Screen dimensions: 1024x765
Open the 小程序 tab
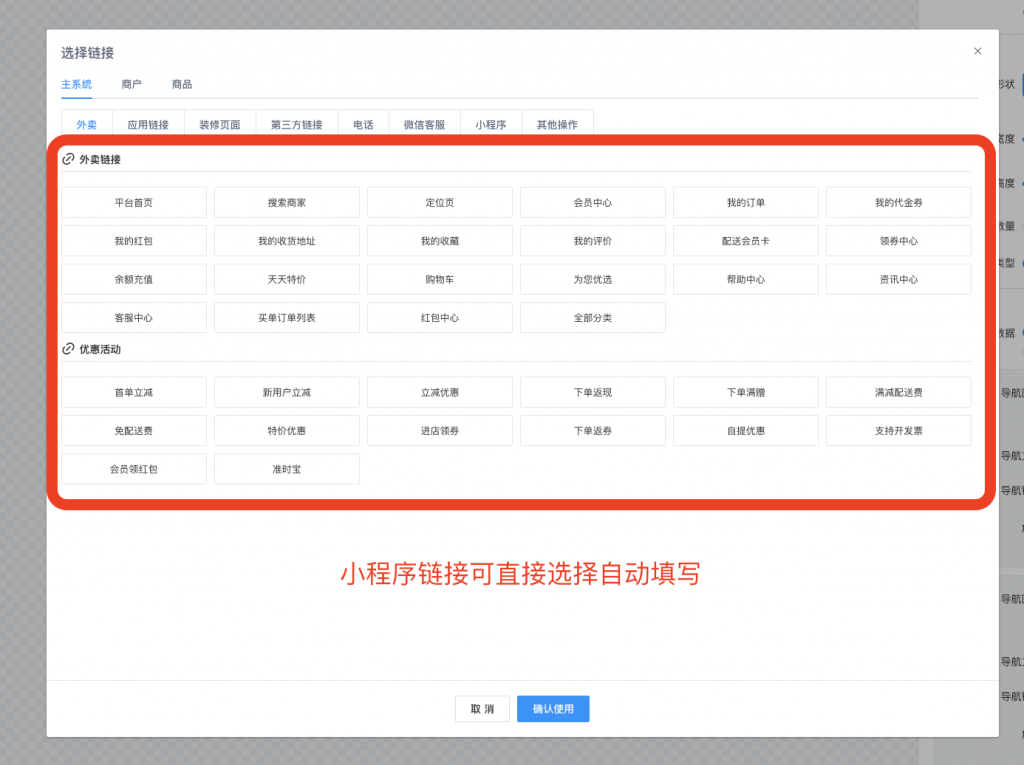tap(490, 122)
